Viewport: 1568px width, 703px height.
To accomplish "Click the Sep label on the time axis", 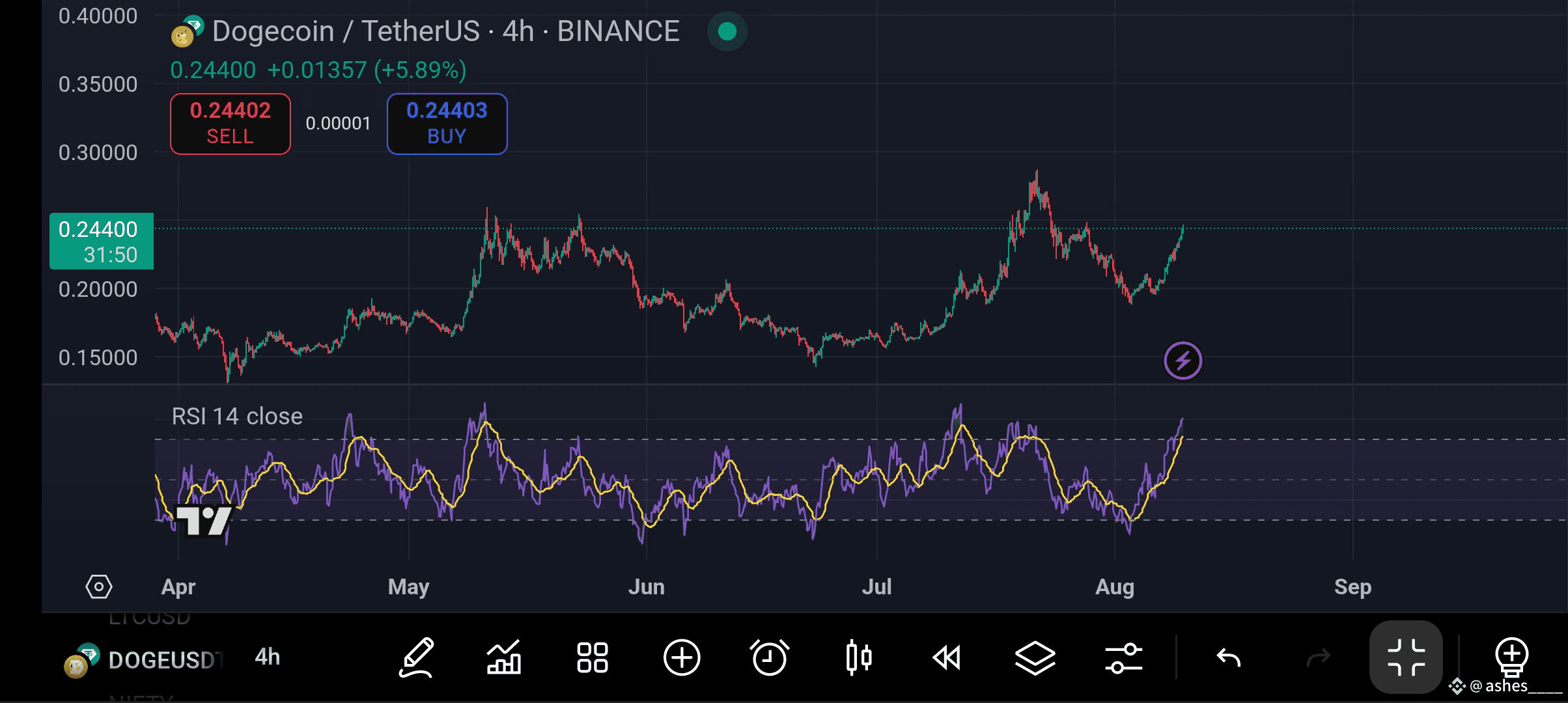I will coord(1353,586).
